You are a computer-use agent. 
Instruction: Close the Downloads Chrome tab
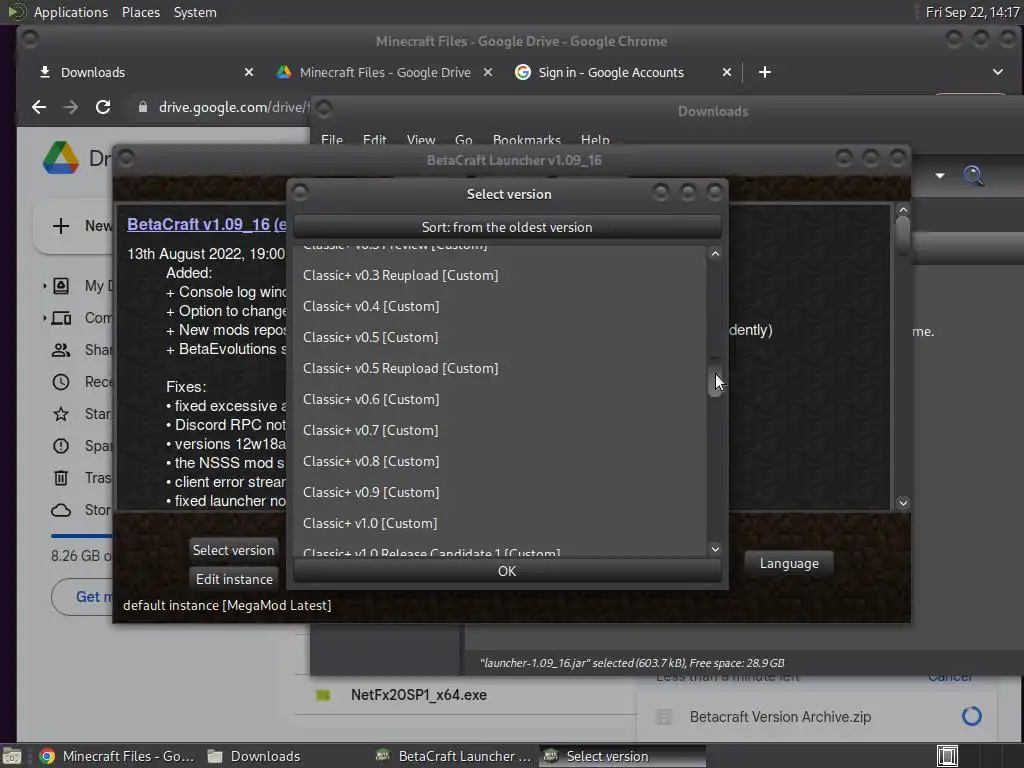pyautogui.click(x=249, y=72)
